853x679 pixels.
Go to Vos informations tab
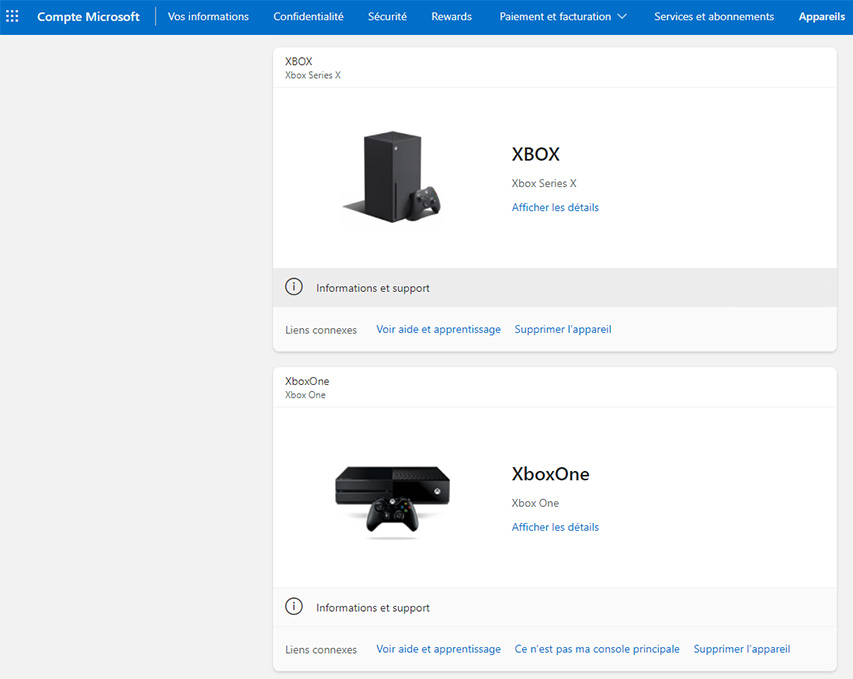(x=208, y=17)
